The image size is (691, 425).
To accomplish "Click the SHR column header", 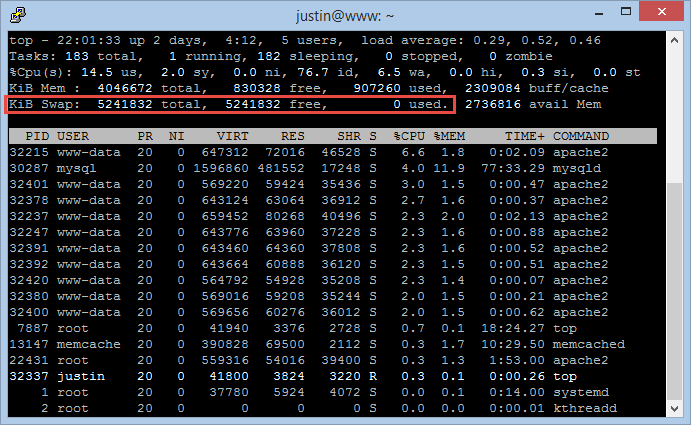I will pyautogui.click(x=349, y=136).
